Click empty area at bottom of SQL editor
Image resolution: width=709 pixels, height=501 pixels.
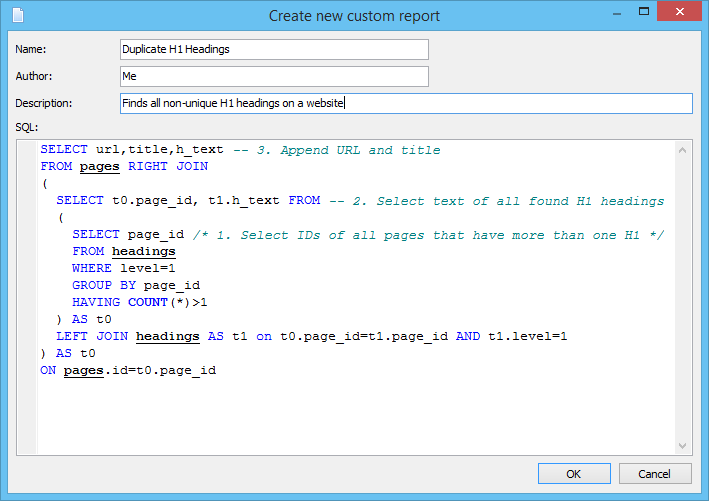coord(350,420)
